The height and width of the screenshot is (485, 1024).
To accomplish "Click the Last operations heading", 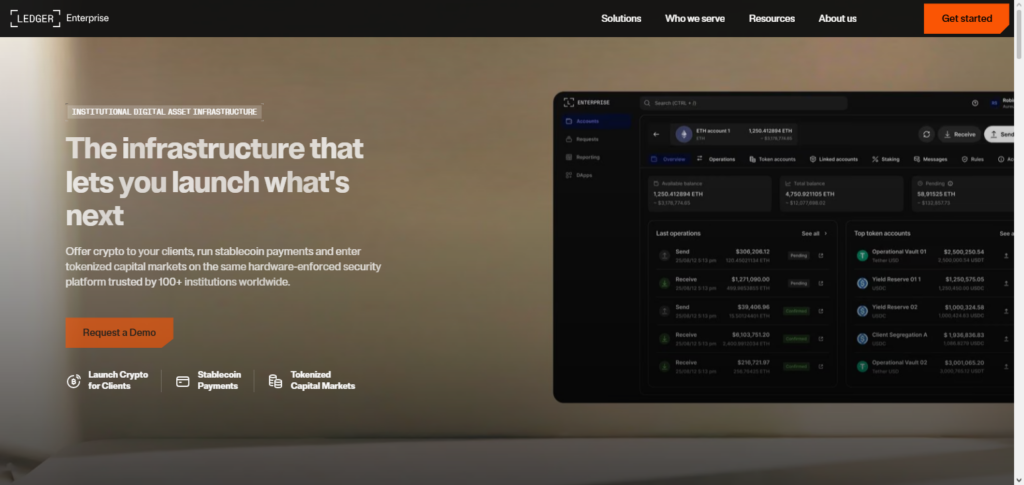I will point(678,233).
